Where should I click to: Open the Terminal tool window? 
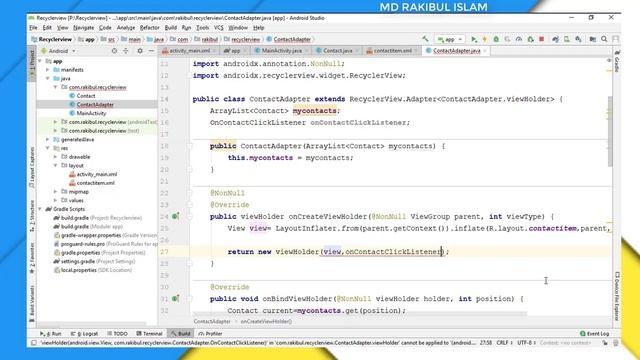(149, 333)
